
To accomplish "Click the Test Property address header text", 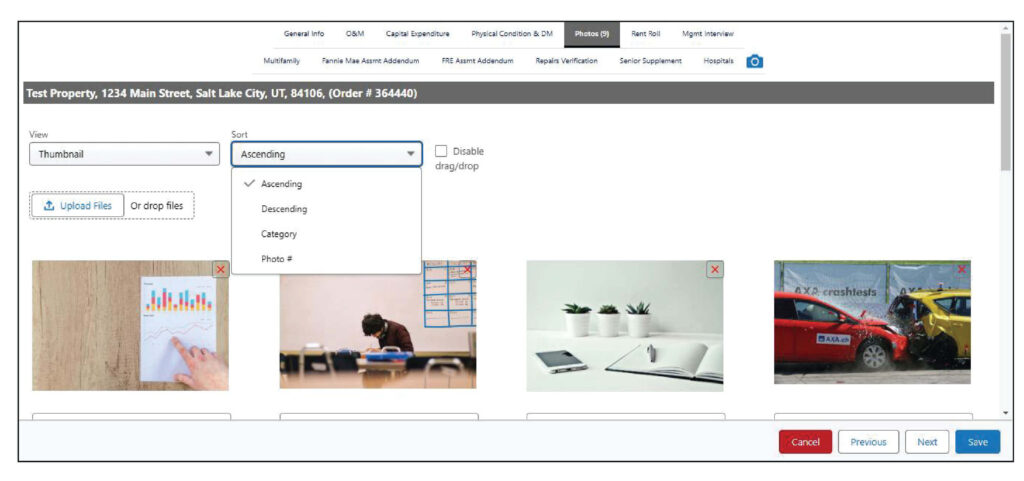I will pos(221,93).
